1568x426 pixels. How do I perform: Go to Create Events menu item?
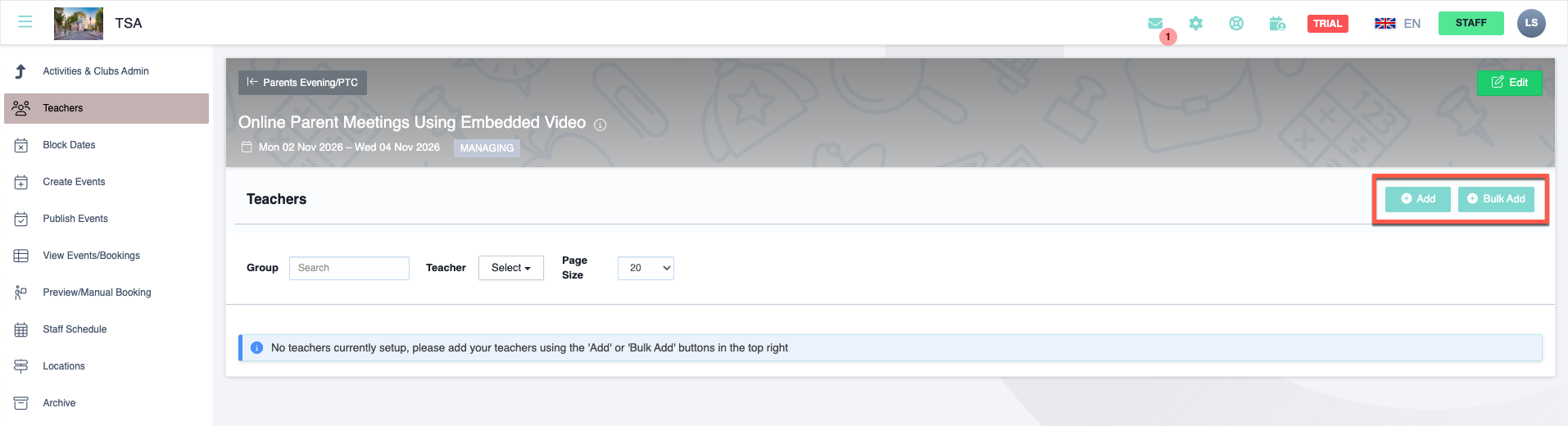pyautogui.click(x=74, y=182)
